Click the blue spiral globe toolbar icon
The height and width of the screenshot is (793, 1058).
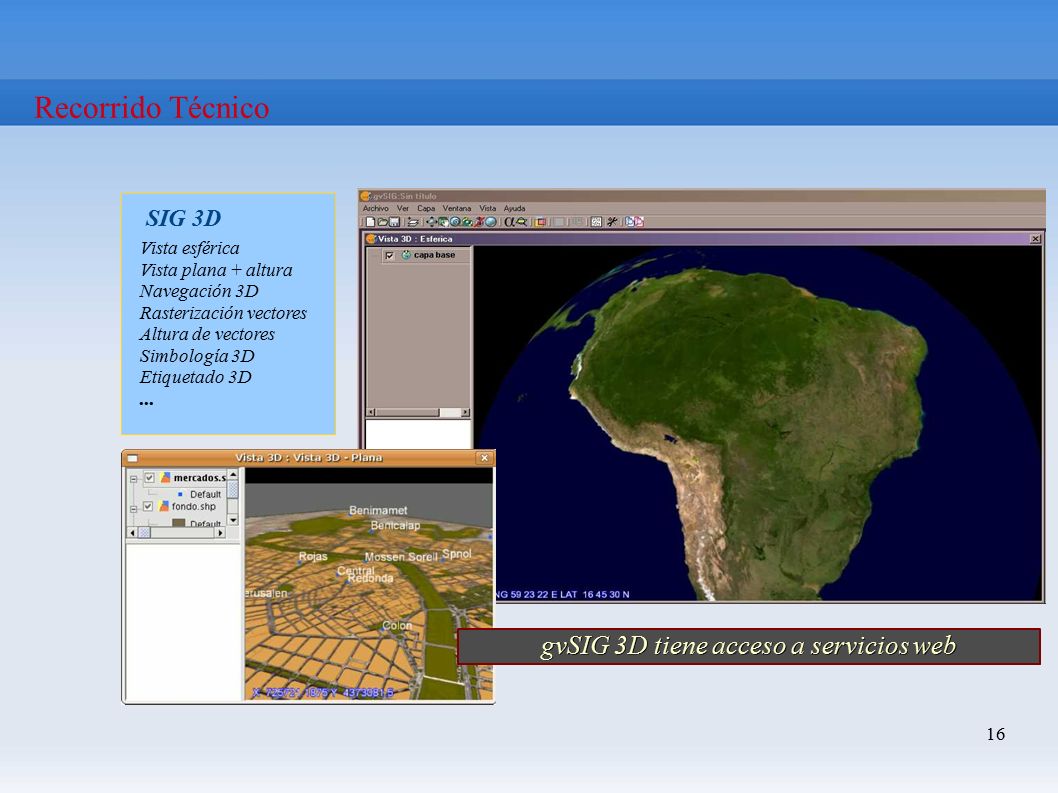[x=455, y=222]
